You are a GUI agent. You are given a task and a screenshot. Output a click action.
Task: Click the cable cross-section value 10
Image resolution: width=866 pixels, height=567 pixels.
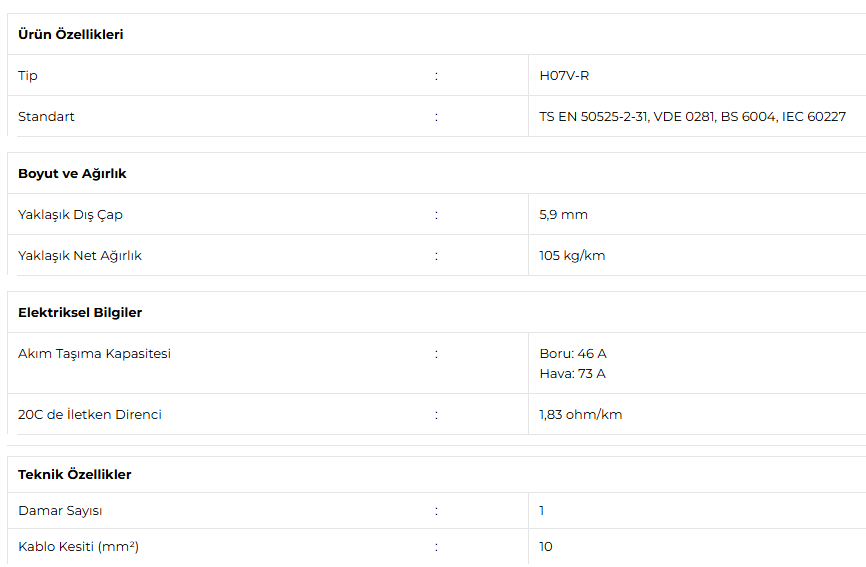point(546,547)
